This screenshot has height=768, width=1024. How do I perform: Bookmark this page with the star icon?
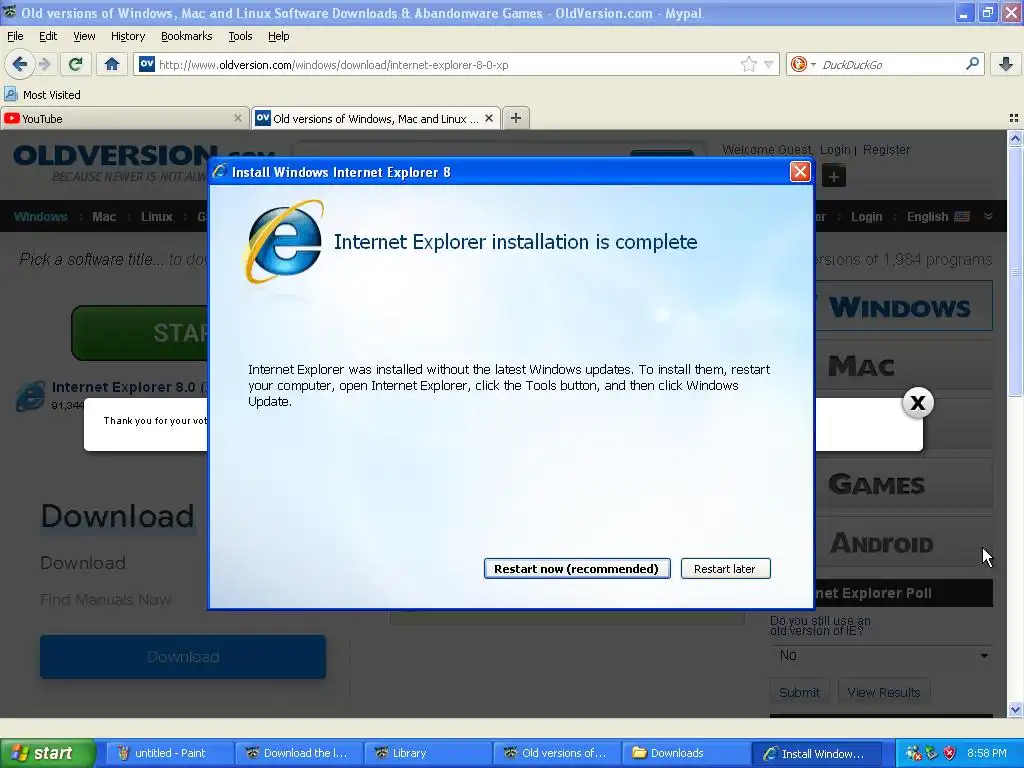(748, 64)
